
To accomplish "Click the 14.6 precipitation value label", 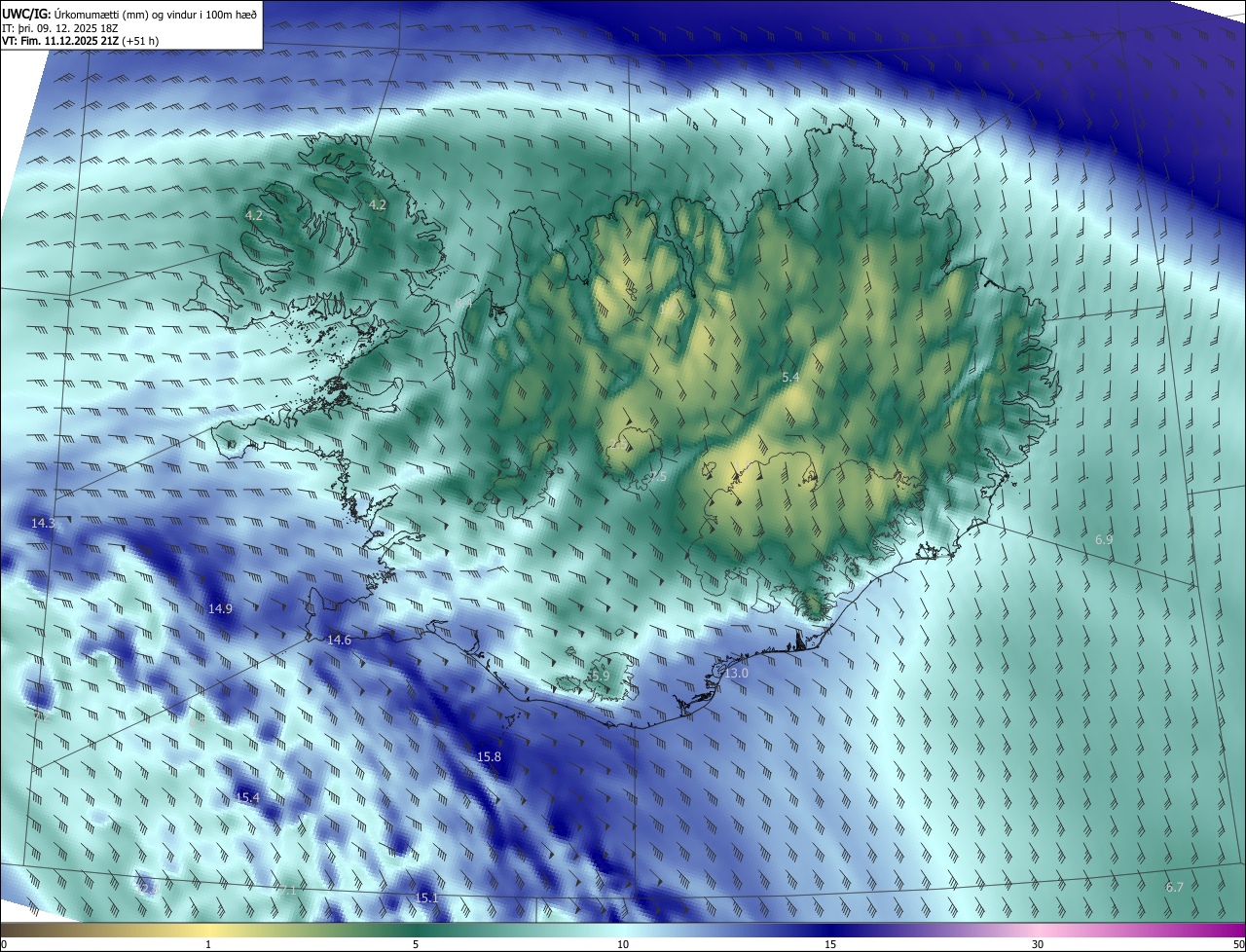I will point(339,640).
